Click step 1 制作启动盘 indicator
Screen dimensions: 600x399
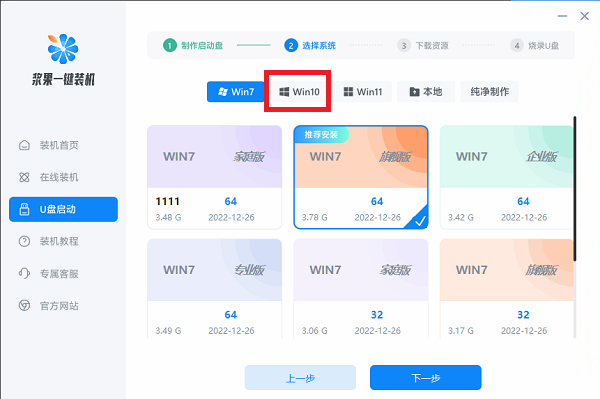[x=193, y=46]
